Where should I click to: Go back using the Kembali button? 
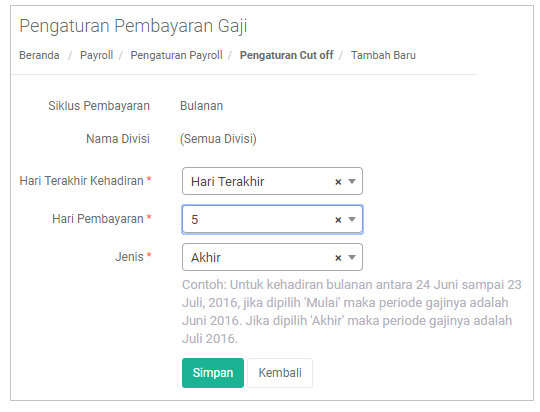(280, 373)
